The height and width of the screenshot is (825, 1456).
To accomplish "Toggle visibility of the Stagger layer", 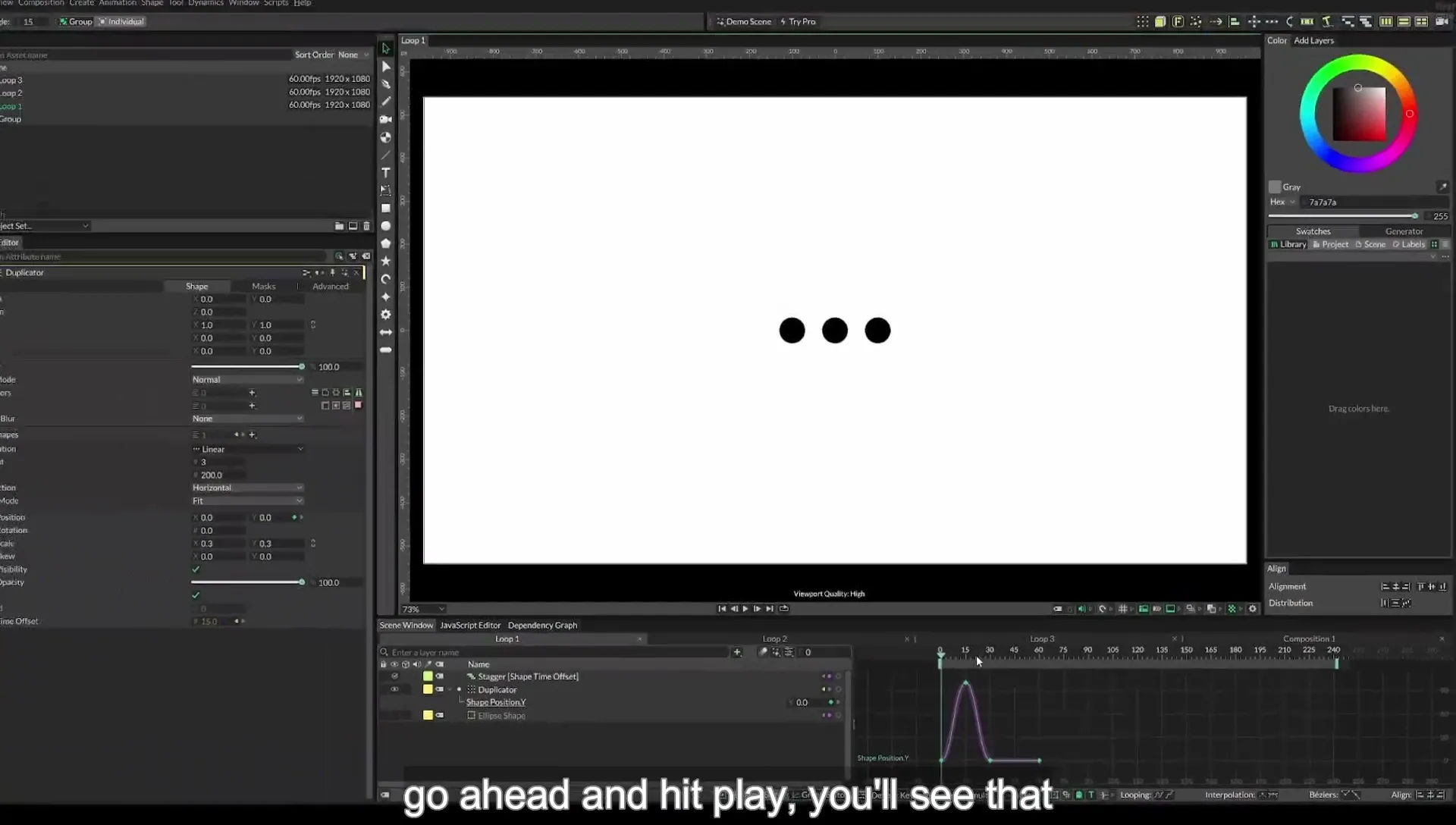I will pos(394,676).
